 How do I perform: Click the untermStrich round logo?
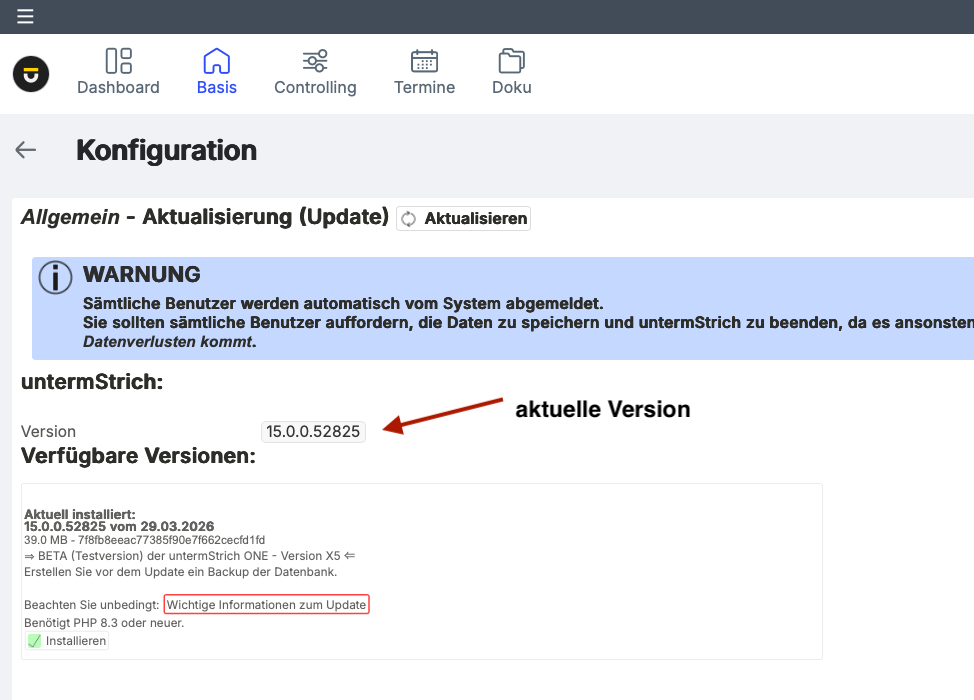point(31,74)
